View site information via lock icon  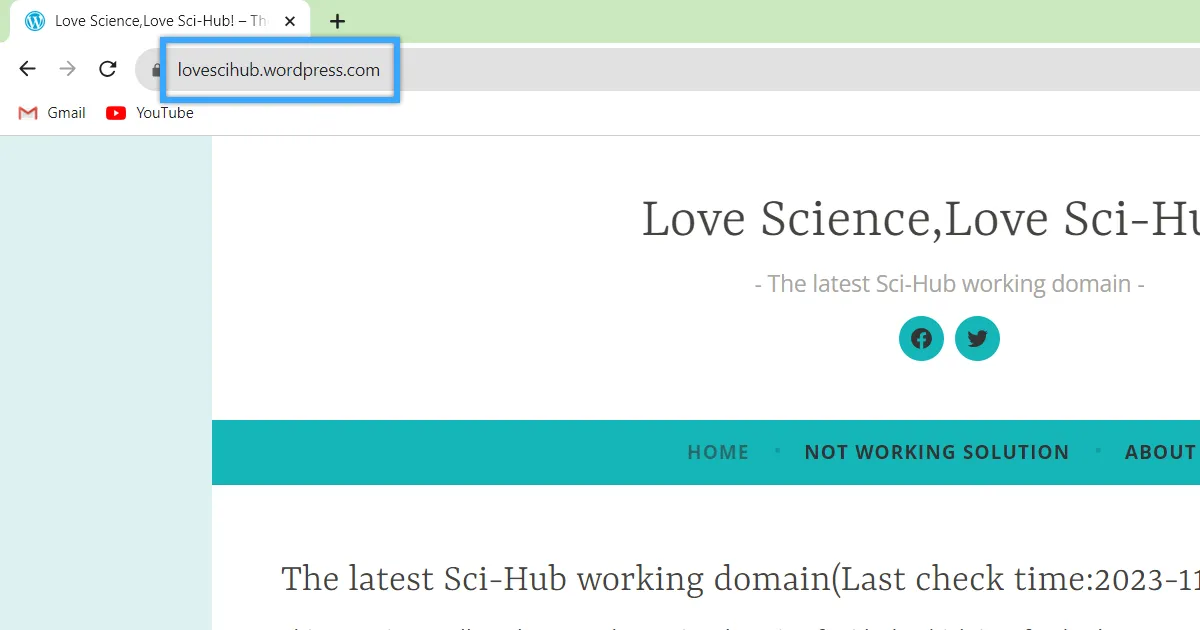point(155,70)
